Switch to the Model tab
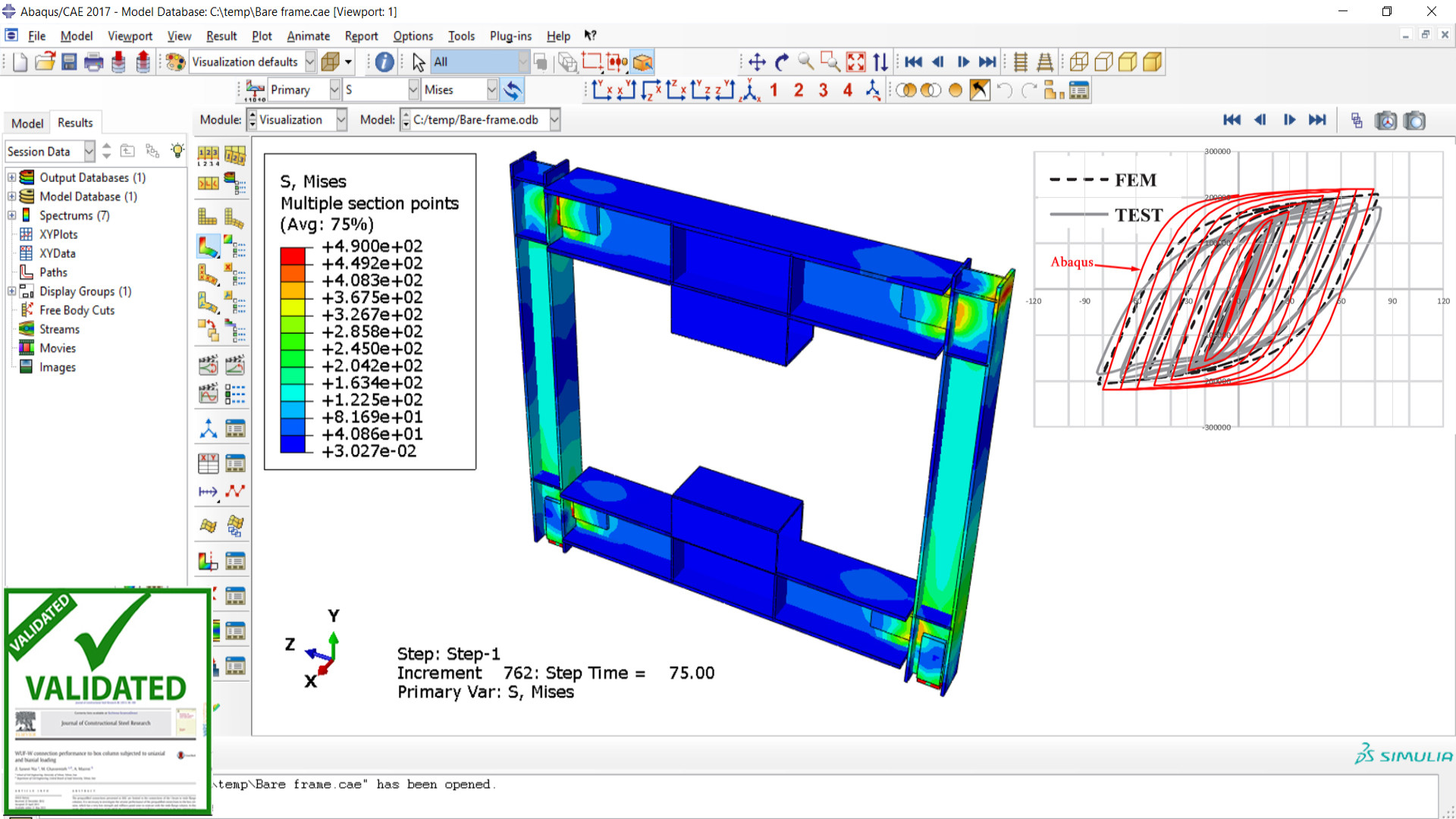The height and width of the screenshot is (819, 1456). (27, 123)
